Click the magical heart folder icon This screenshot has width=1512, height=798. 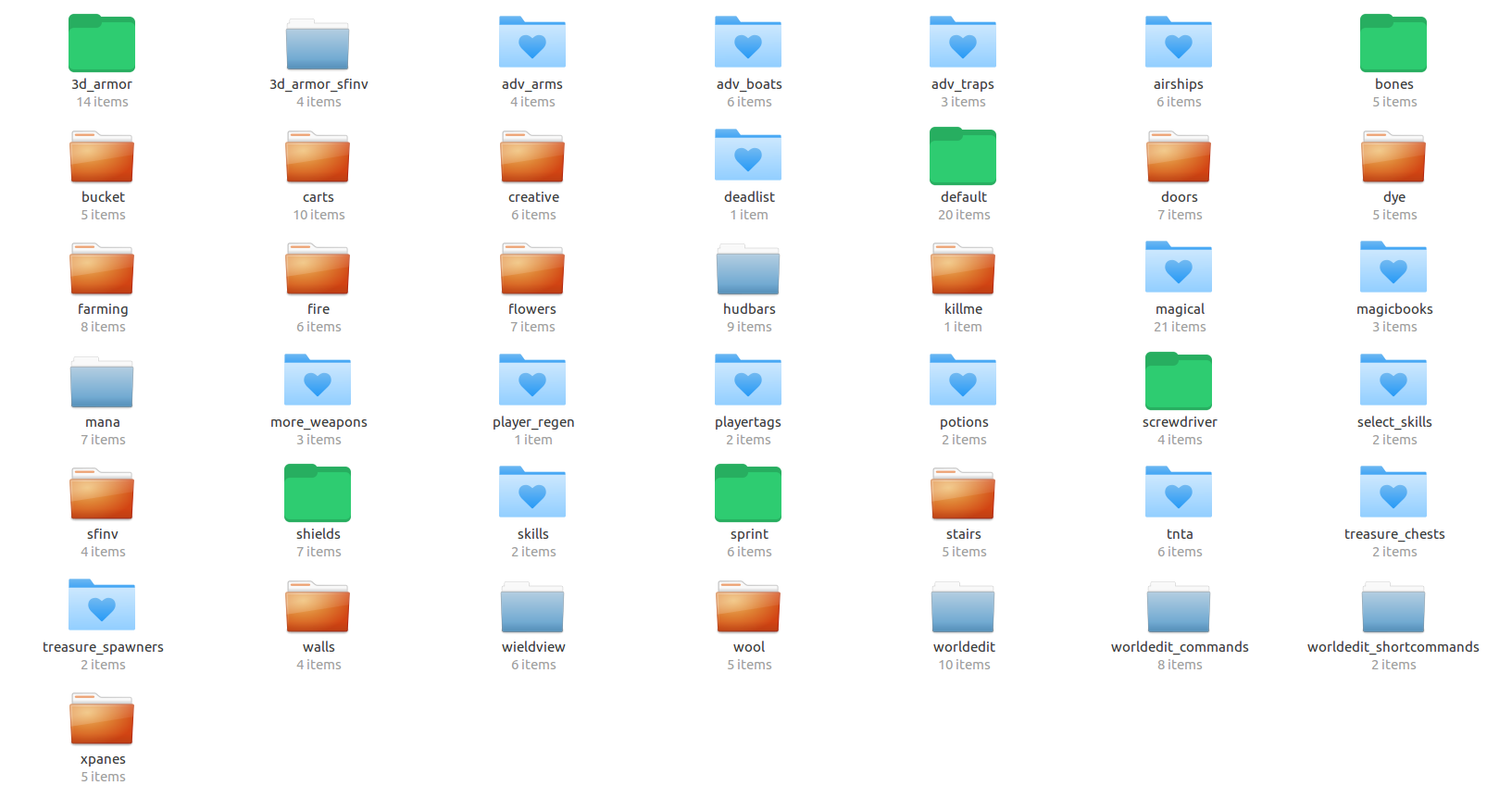click(1179, 267)
